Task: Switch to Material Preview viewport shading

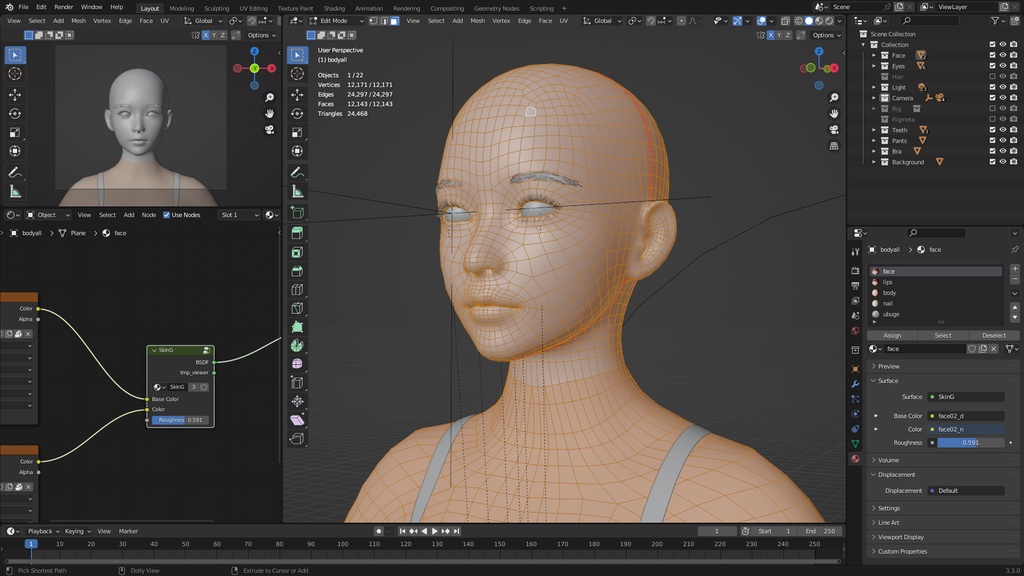Action: (818, 21)
